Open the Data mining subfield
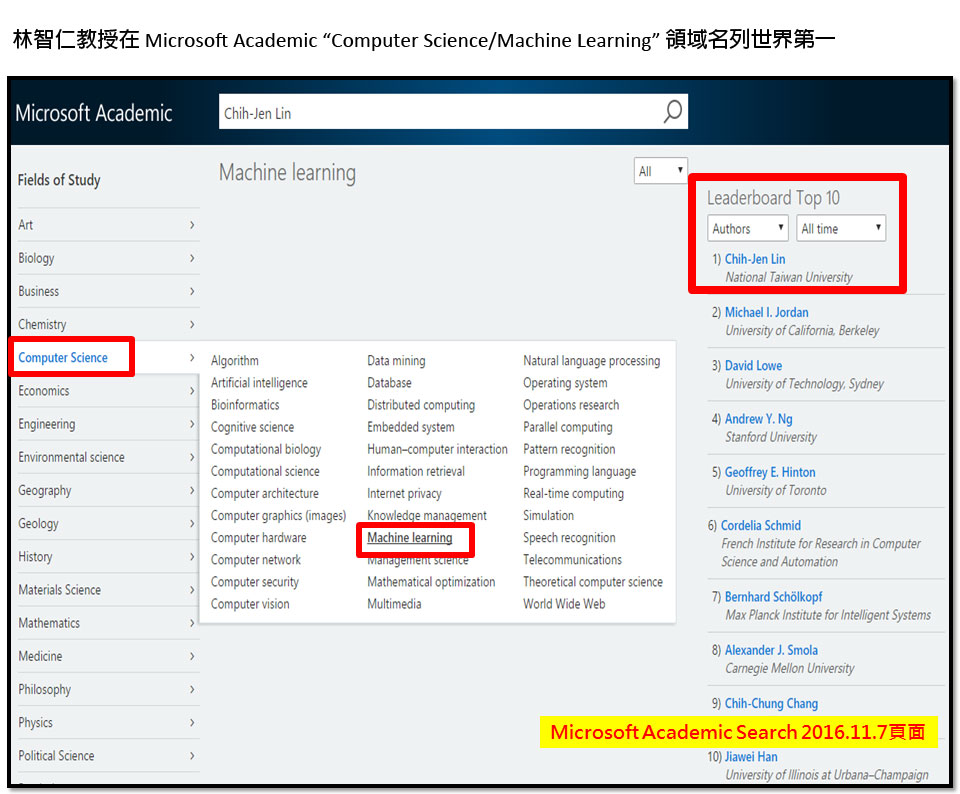960x794 pixels. (x=396, y=361)
